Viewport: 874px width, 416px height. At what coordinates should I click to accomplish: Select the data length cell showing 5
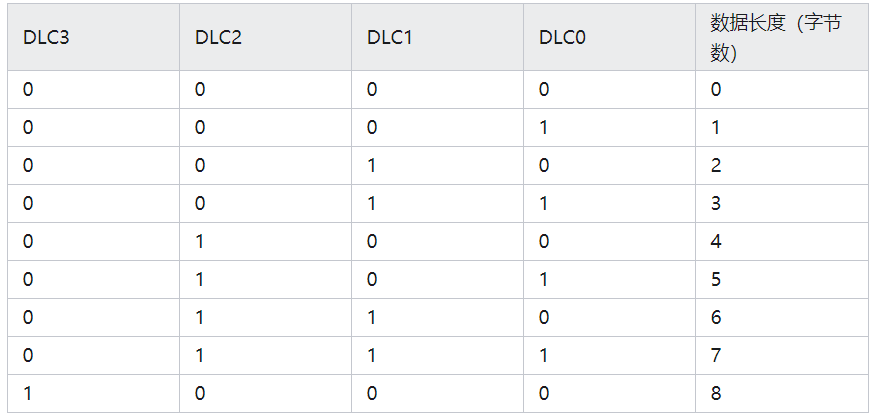pos(716,279)
